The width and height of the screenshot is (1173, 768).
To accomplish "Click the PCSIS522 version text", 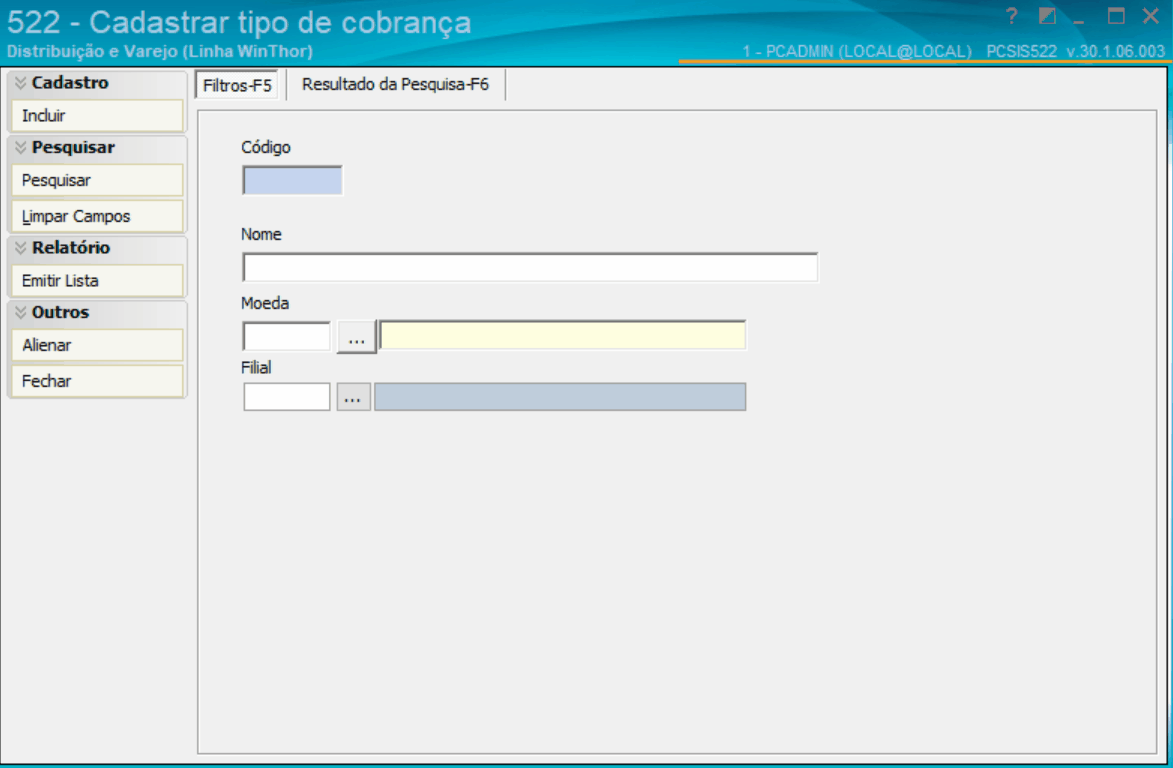I will [1075, 51].
